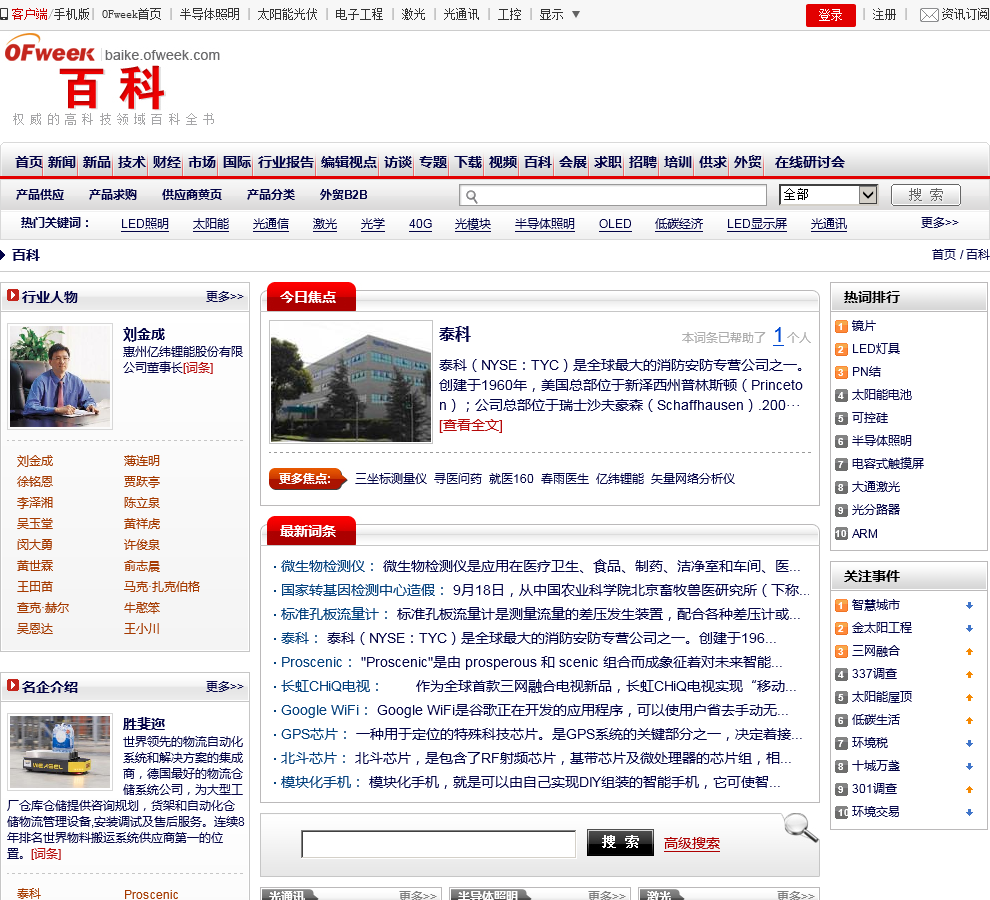Open 产品供应 sub-navigation item
Image resolution: width=990 pixels, height=900 pixels.
[x=40, y=195]
